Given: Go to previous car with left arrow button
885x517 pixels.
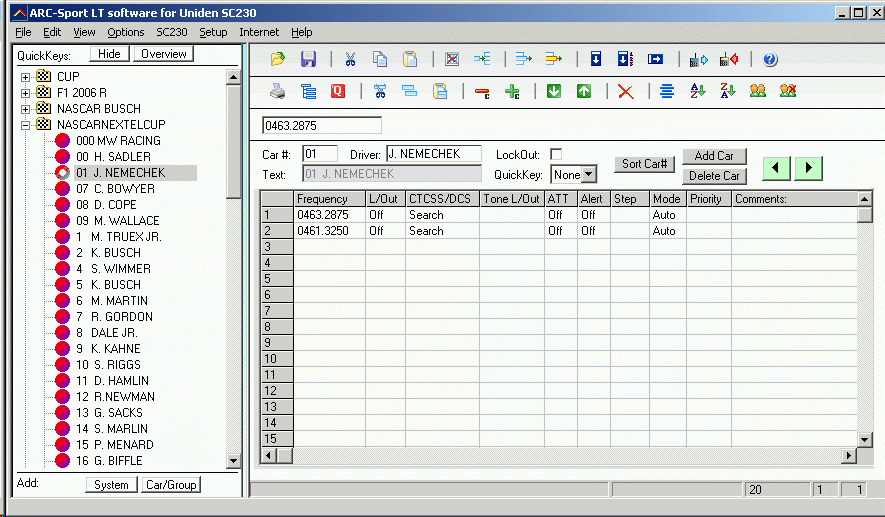Looking at the screenshot, I should [776, 168].
